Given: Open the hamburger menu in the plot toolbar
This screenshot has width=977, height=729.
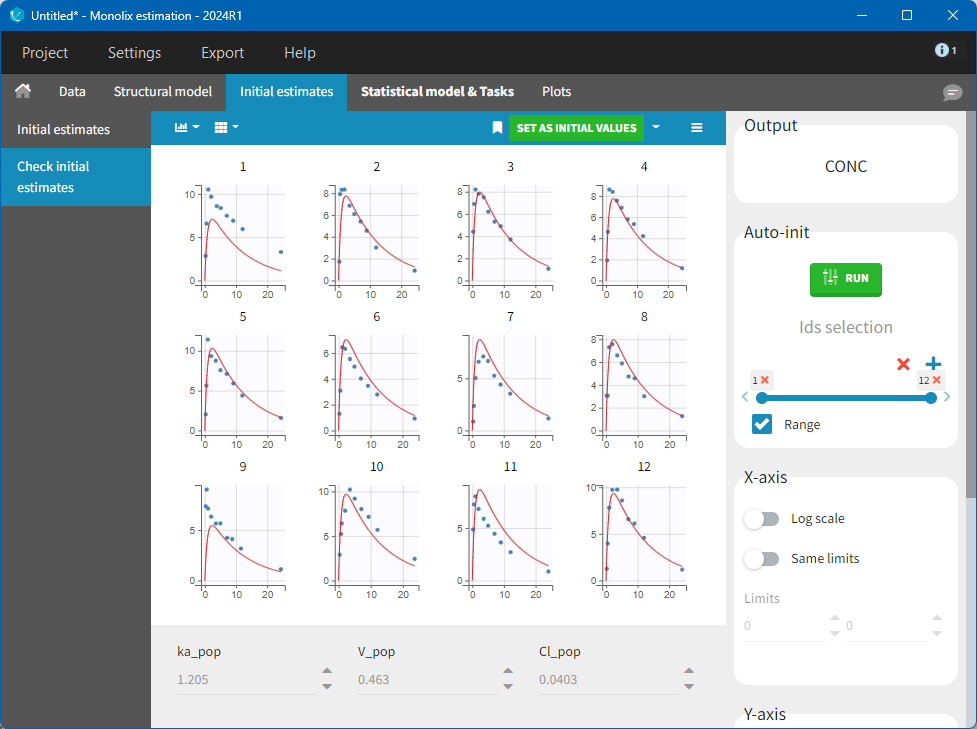Looking at the screenshot, I should coord(697,128).
